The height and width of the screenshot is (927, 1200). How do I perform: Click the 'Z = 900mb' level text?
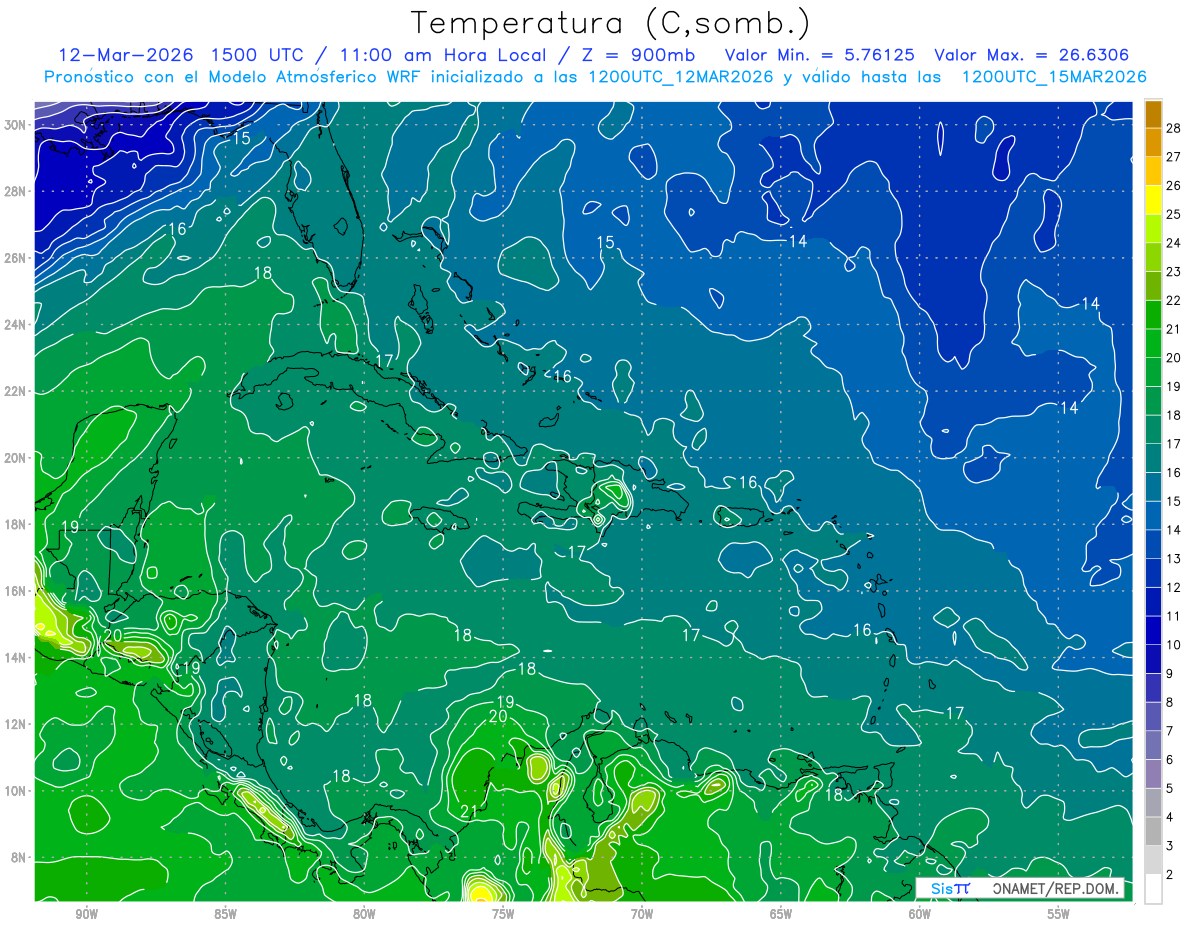click(x=637, y=55)
